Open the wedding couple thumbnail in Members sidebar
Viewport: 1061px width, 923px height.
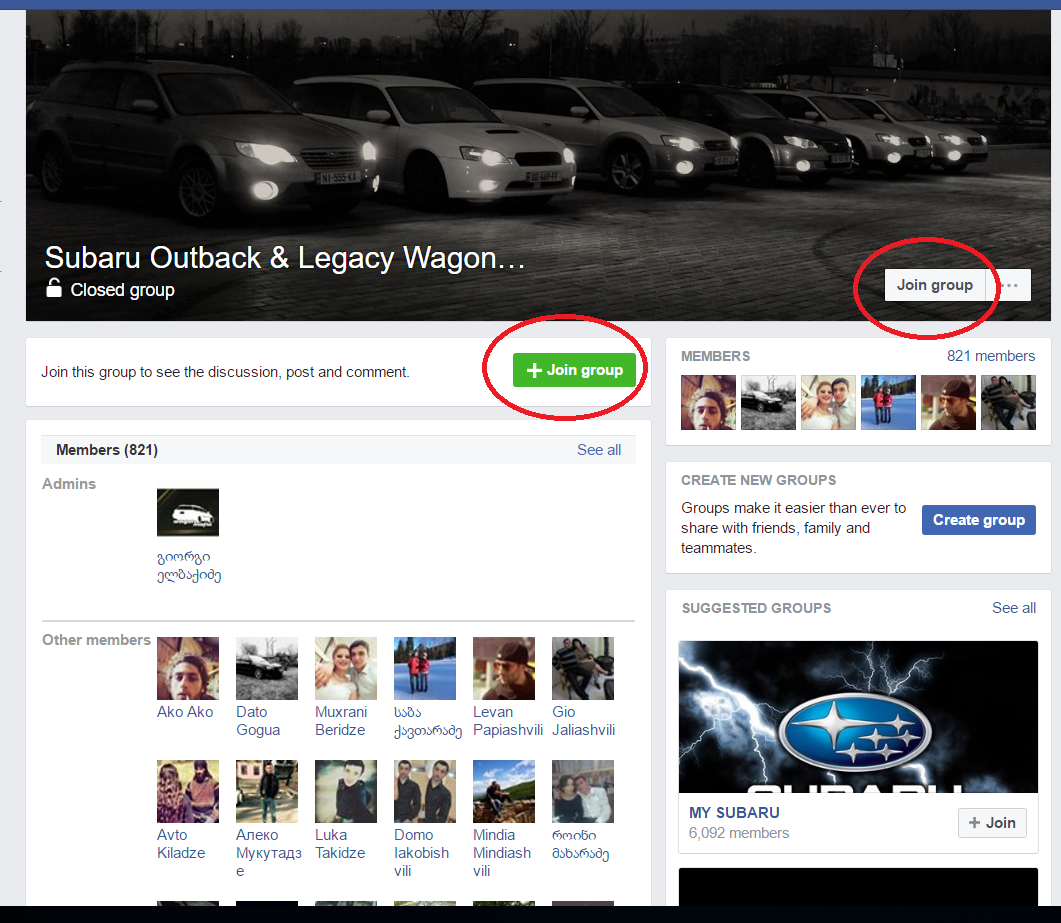point(828,403)
